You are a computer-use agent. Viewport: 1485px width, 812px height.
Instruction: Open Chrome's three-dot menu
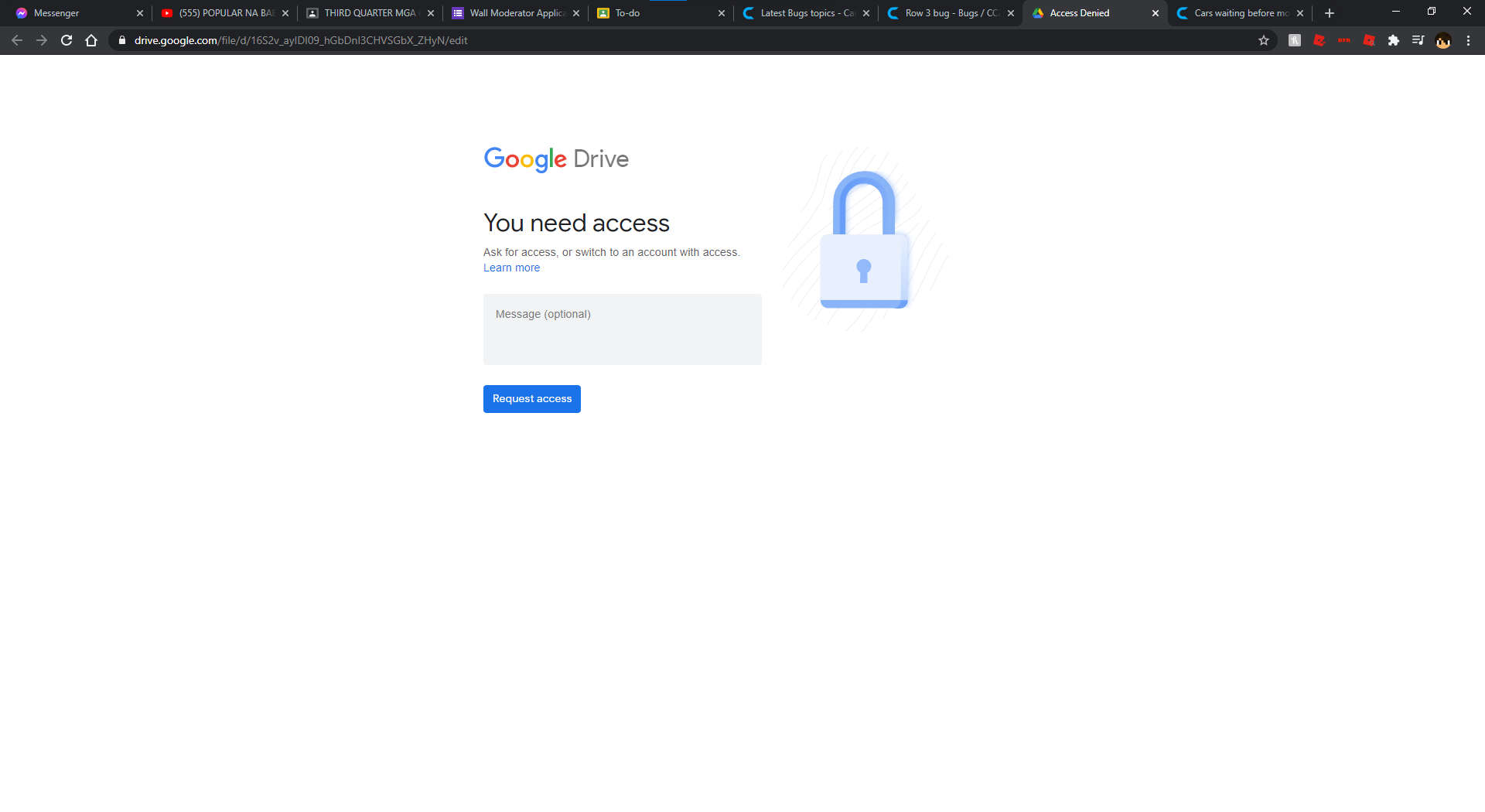point(1468,40)
